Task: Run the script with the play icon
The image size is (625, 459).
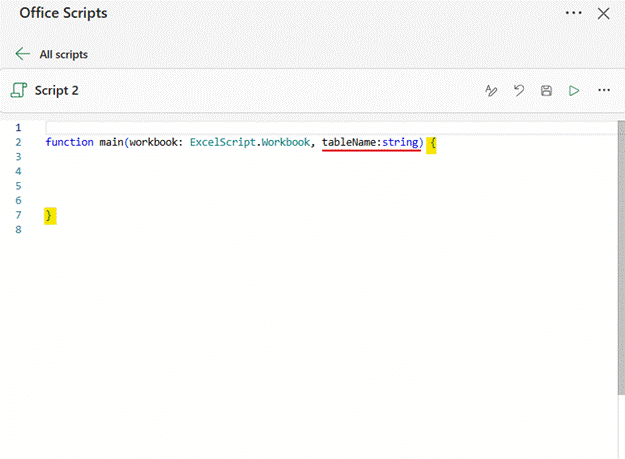Action: [574, 91]
